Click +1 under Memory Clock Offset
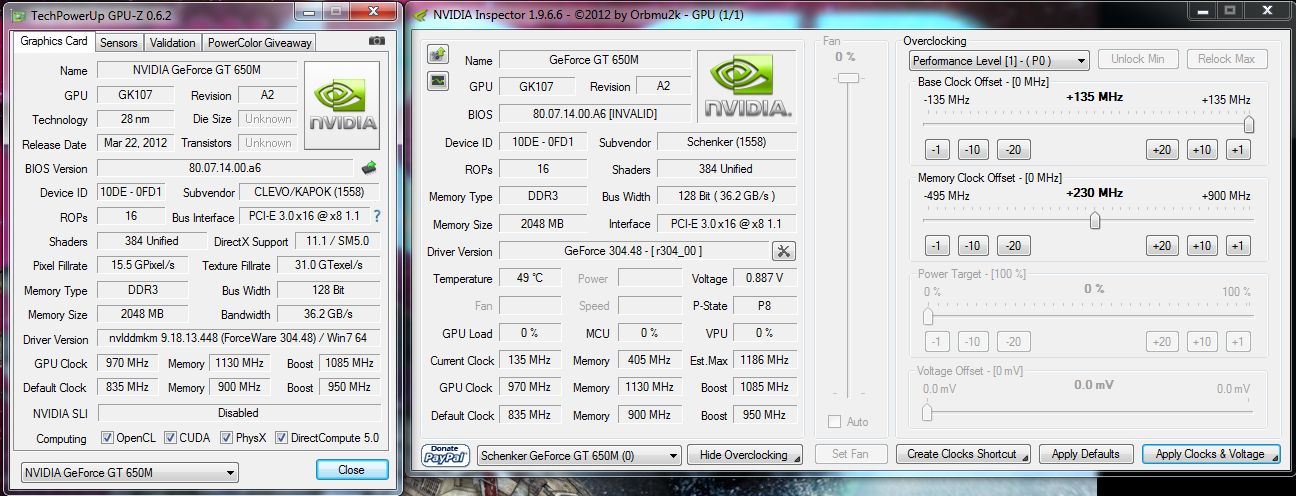This screenshot has height=496, width=1296. (1238, 246)
